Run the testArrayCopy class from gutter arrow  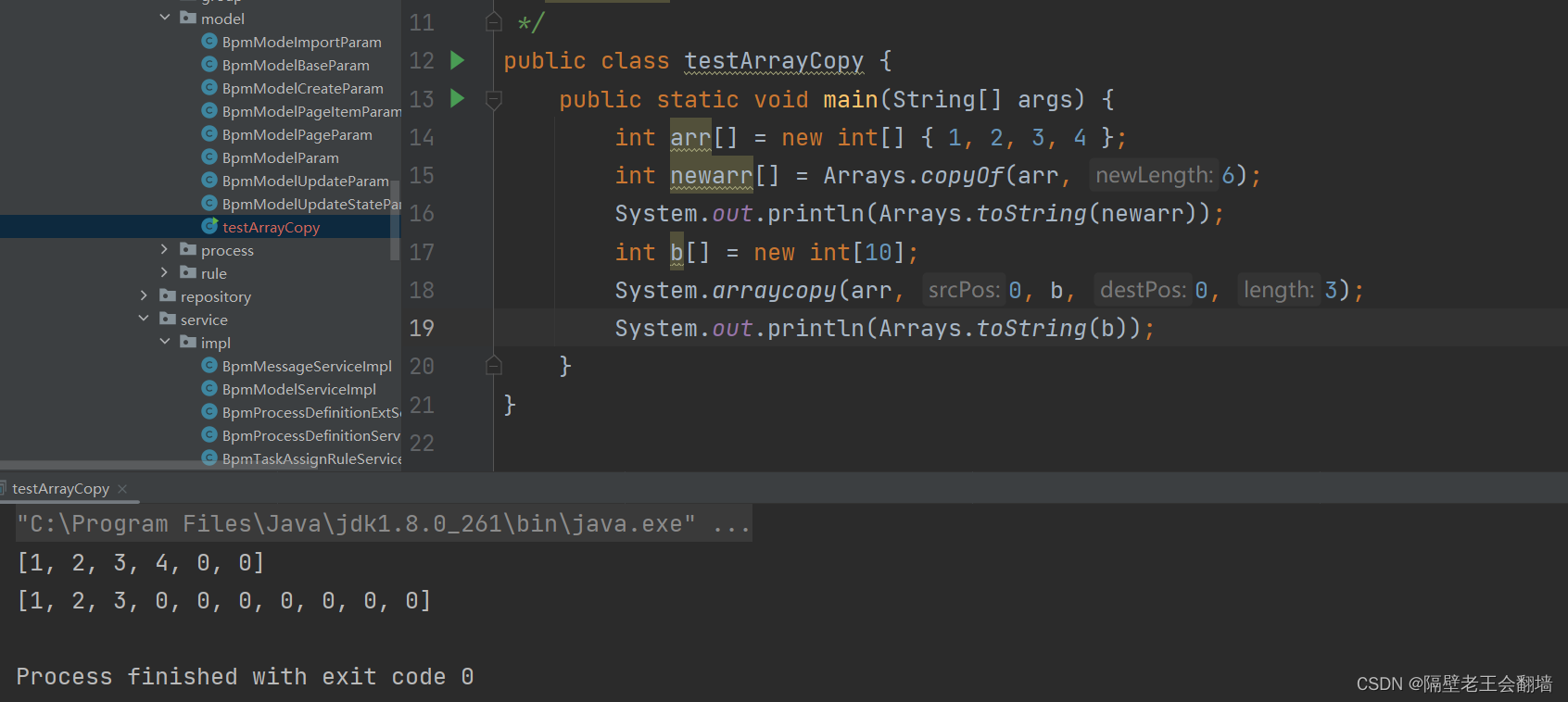[457, 60]
